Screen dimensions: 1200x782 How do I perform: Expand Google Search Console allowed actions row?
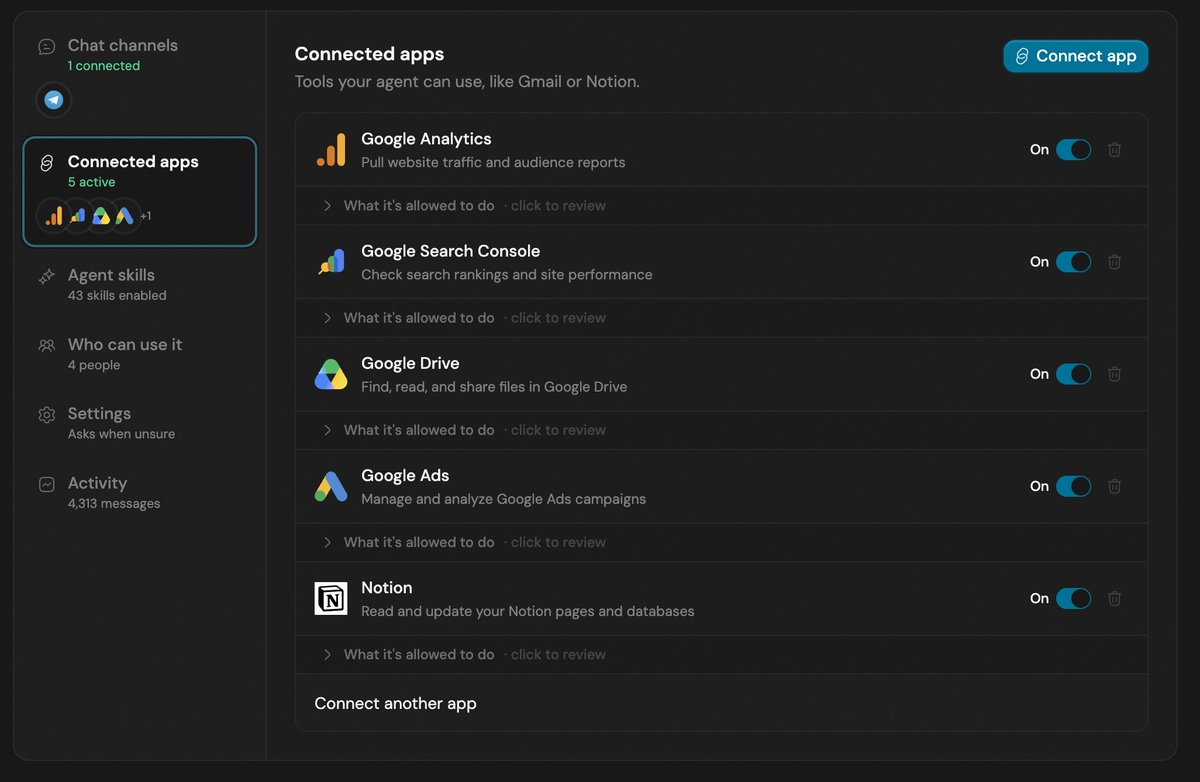(x=721, y=318)
